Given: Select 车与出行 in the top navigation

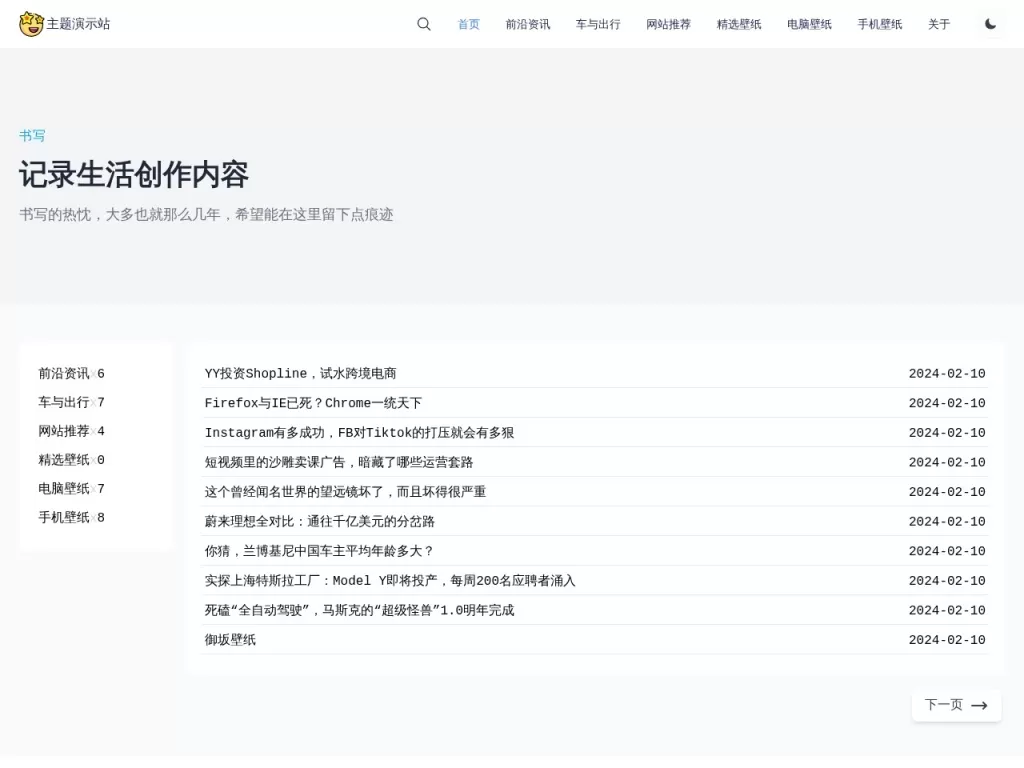Looking at the screenshot, I should click(598, 24).
